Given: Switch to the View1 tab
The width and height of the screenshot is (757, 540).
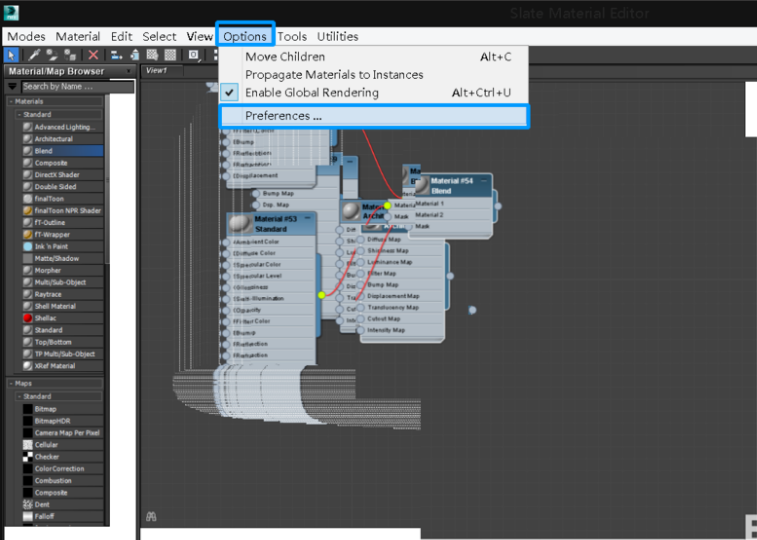Looking at the screenshot, I should (x=161, y=70).
